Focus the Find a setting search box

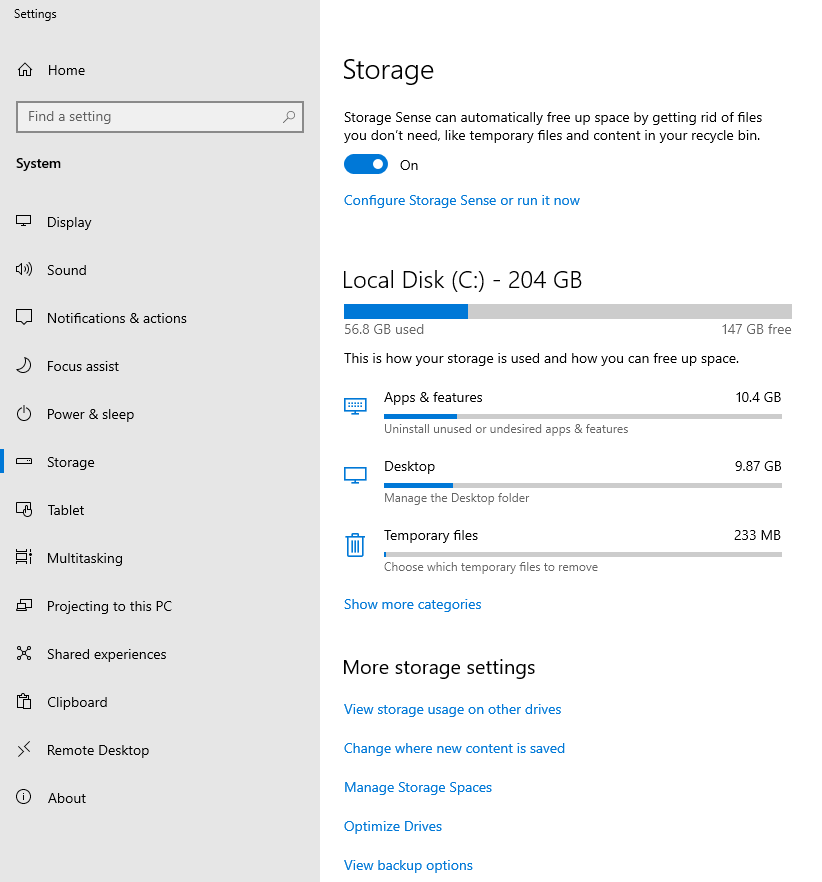pyautogui.click(x=160, y=117)
